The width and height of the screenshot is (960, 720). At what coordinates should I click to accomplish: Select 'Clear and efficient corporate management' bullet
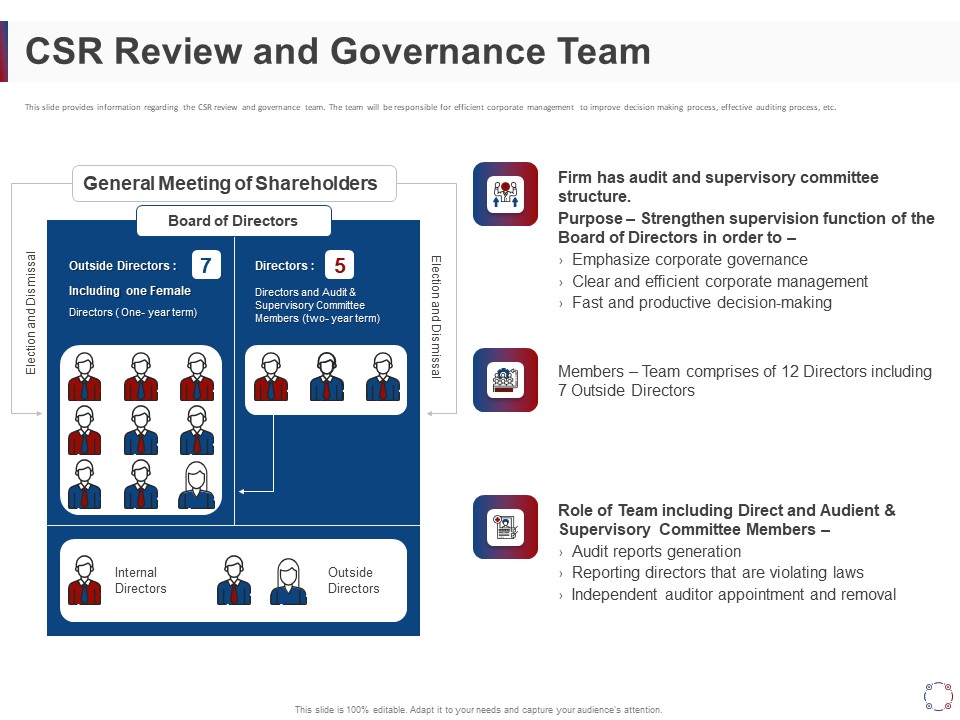[x=720, y=282]
